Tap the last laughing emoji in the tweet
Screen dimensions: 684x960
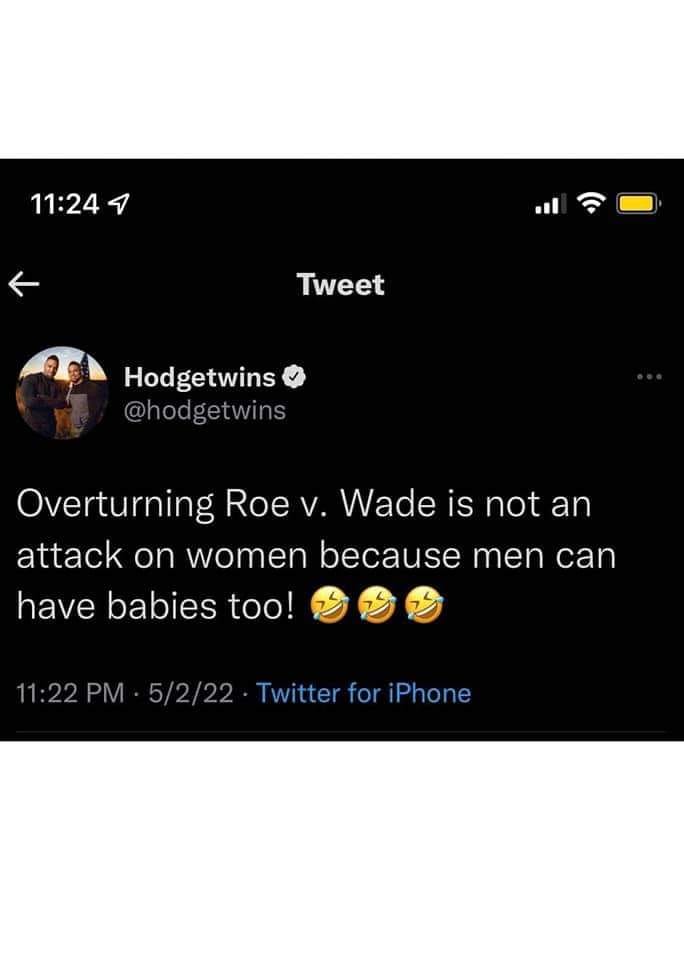[x=425, y=605]
